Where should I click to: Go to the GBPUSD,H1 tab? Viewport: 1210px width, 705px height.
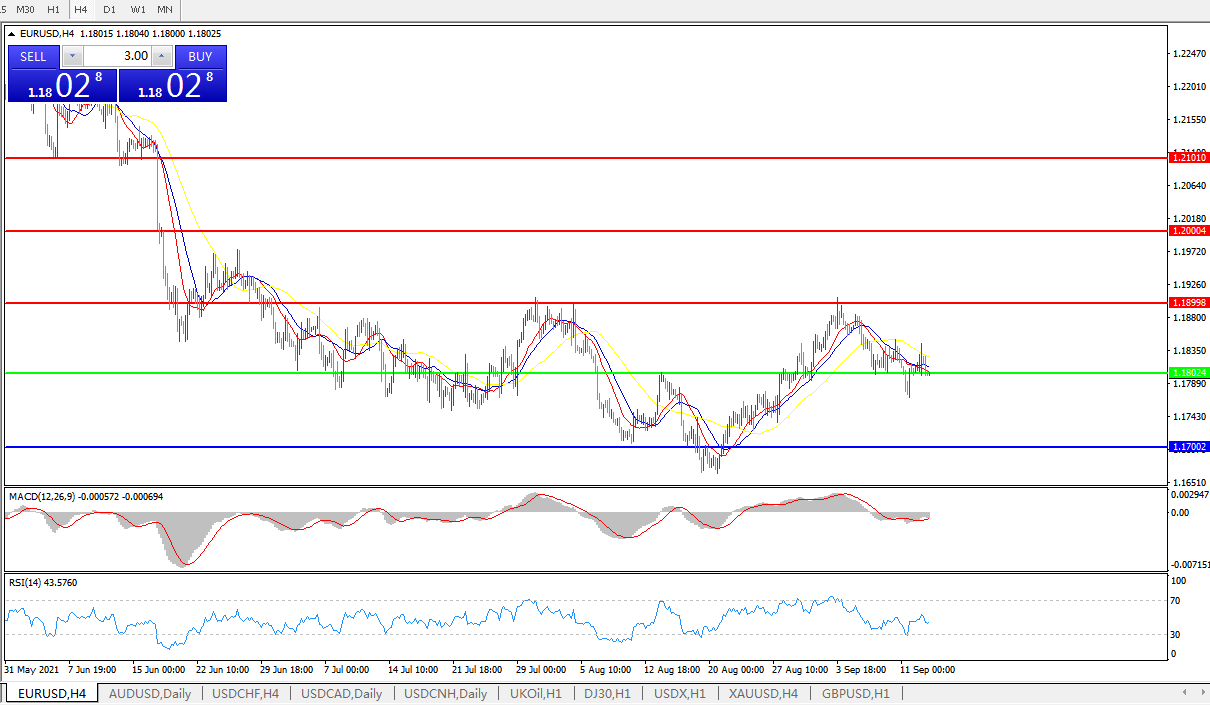(x=855, y=693)
